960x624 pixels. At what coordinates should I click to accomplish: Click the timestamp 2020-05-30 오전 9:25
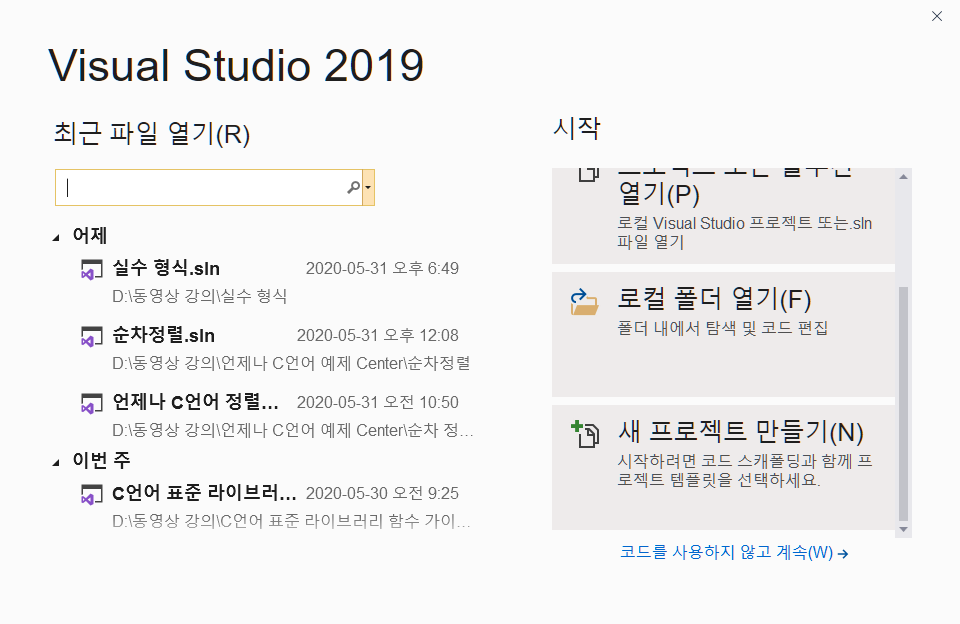click(x=382, y=493)
